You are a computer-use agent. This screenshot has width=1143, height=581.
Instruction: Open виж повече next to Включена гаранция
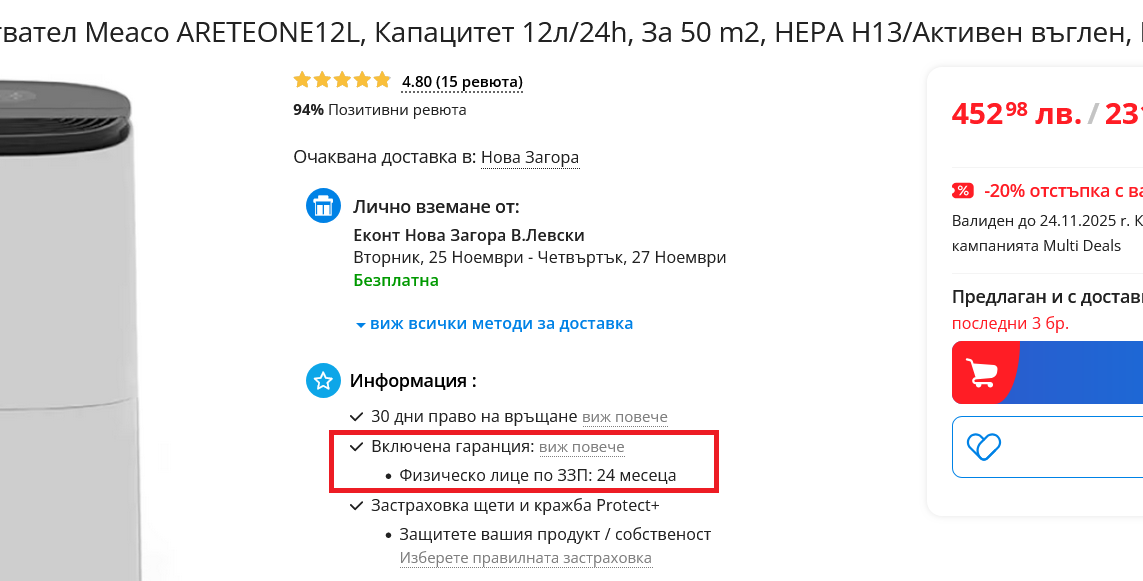click(x=582, y=447)
